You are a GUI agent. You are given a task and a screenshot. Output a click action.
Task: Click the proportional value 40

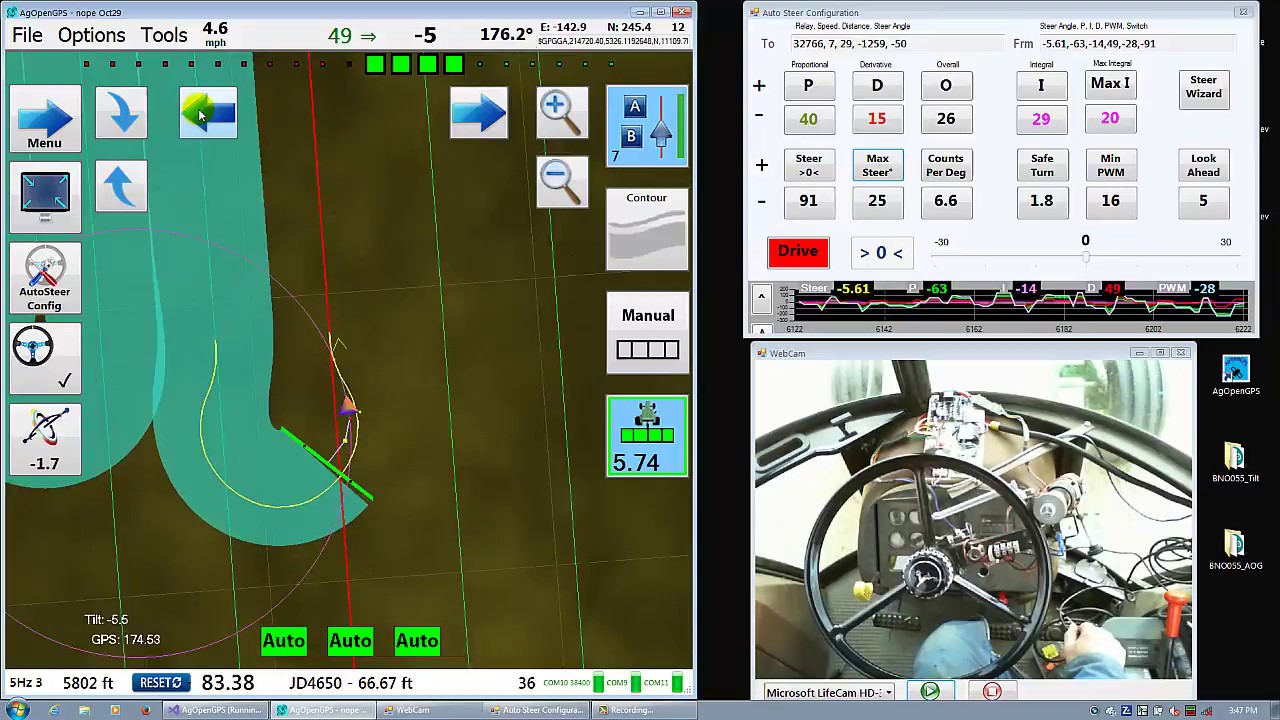[x=808, y=119]
